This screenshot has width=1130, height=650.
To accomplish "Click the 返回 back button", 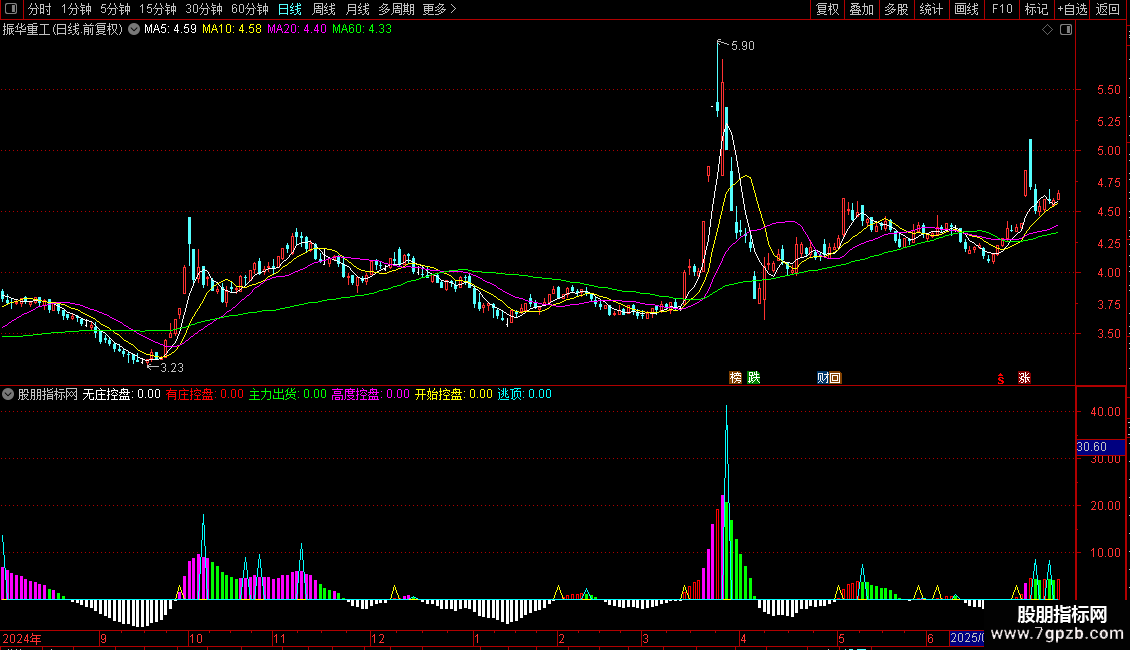I will (1108, 9).
